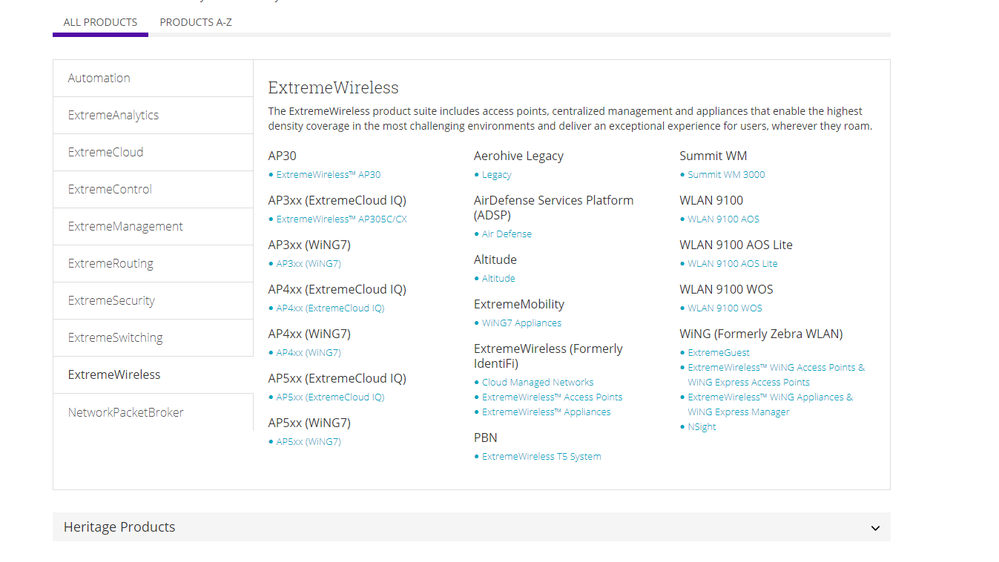Follow the WLAN 9100 AOS Lite link
This screenshot has height=562, width=999.
732,264
